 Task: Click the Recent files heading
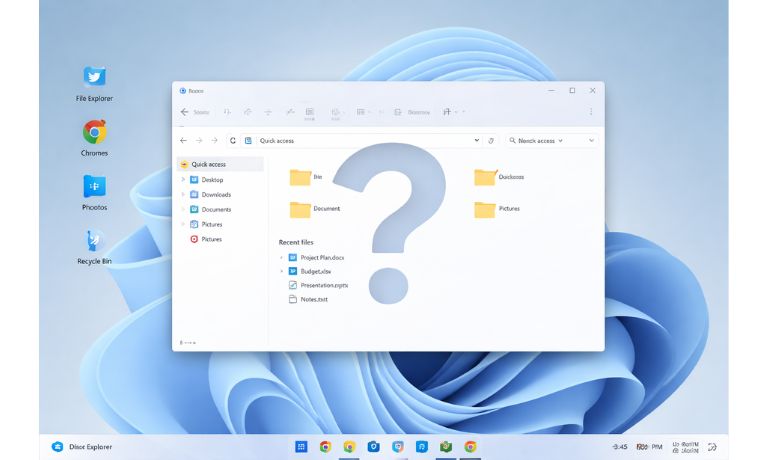pos(296,242)
